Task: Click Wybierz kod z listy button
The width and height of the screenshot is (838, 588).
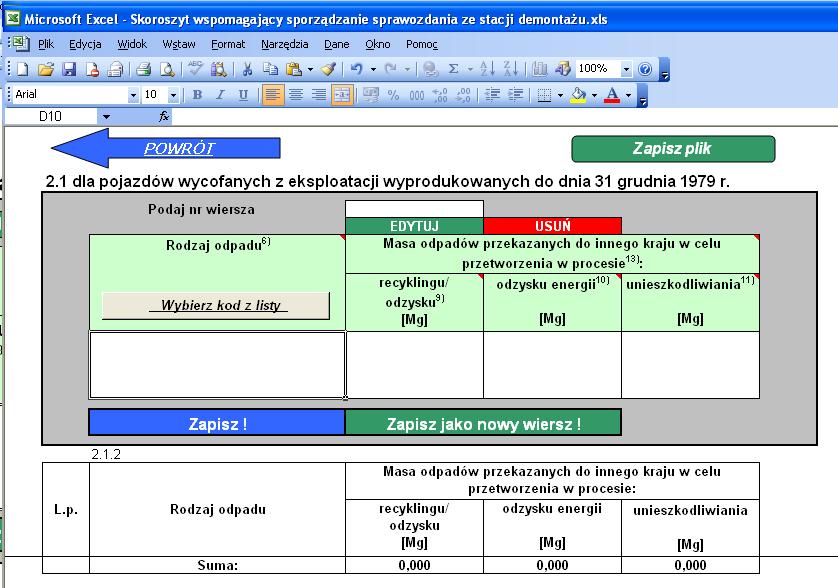Action: click(x=216, y=306)
